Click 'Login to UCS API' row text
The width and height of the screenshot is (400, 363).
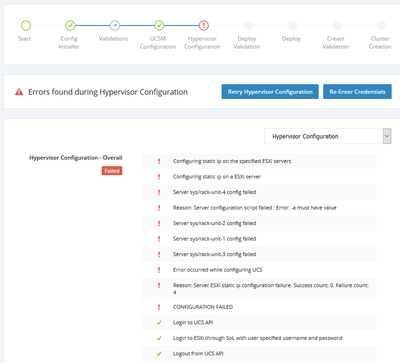pos(193,322)
